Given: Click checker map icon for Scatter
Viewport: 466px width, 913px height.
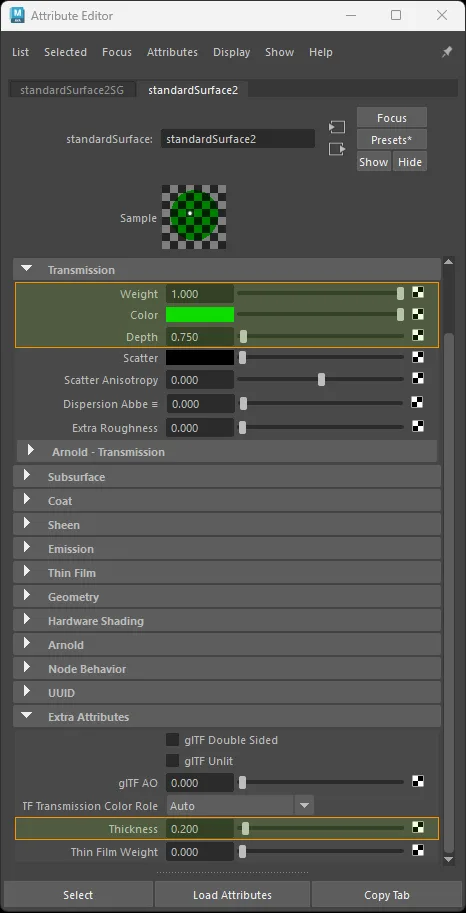Looking at the screenshot, I should pyautogui.click(x=418, y=357).
